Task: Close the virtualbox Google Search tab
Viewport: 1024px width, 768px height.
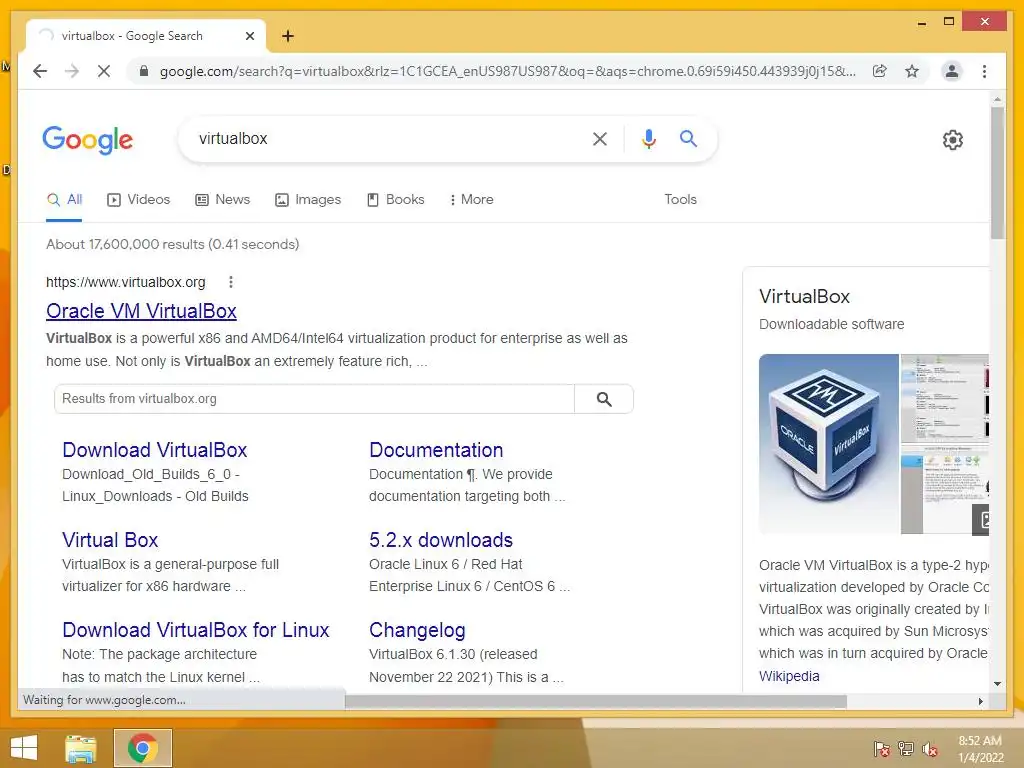Action: coord(249,36)
